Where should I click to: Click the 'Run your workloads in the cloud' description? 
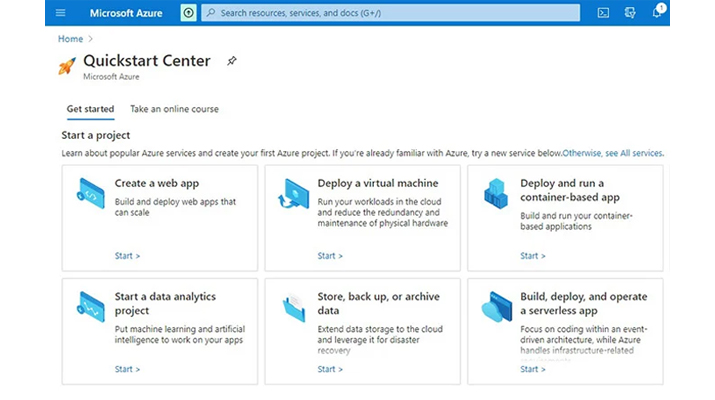[x=383, y=212]
